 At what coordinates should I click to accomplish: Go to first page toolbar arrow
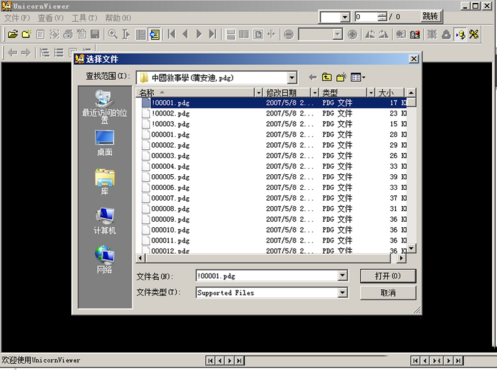pyautogui.click(x=172, y=34)
